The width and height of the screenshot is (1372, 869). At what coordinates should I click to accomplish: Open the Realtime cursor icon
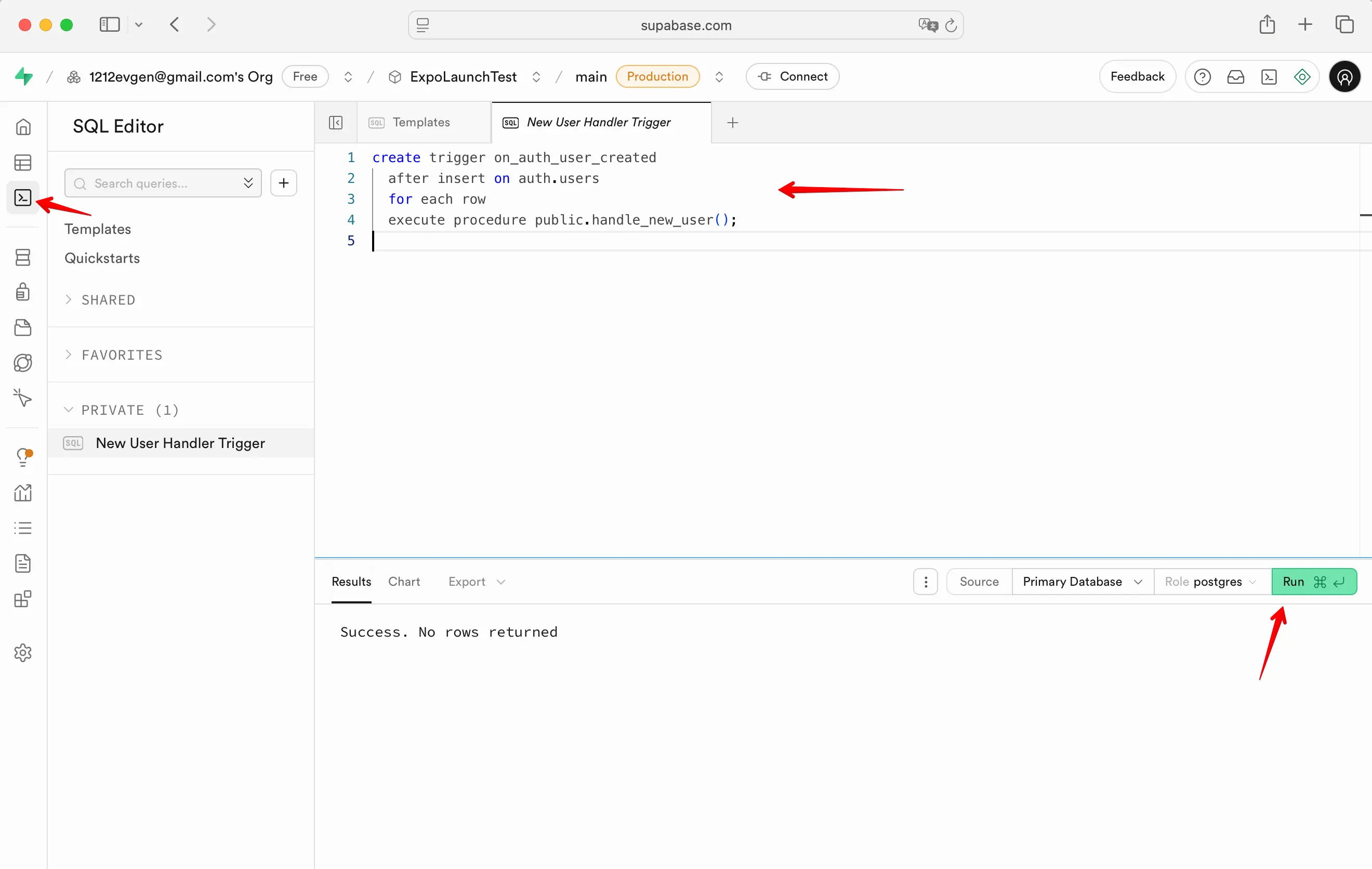23,398
